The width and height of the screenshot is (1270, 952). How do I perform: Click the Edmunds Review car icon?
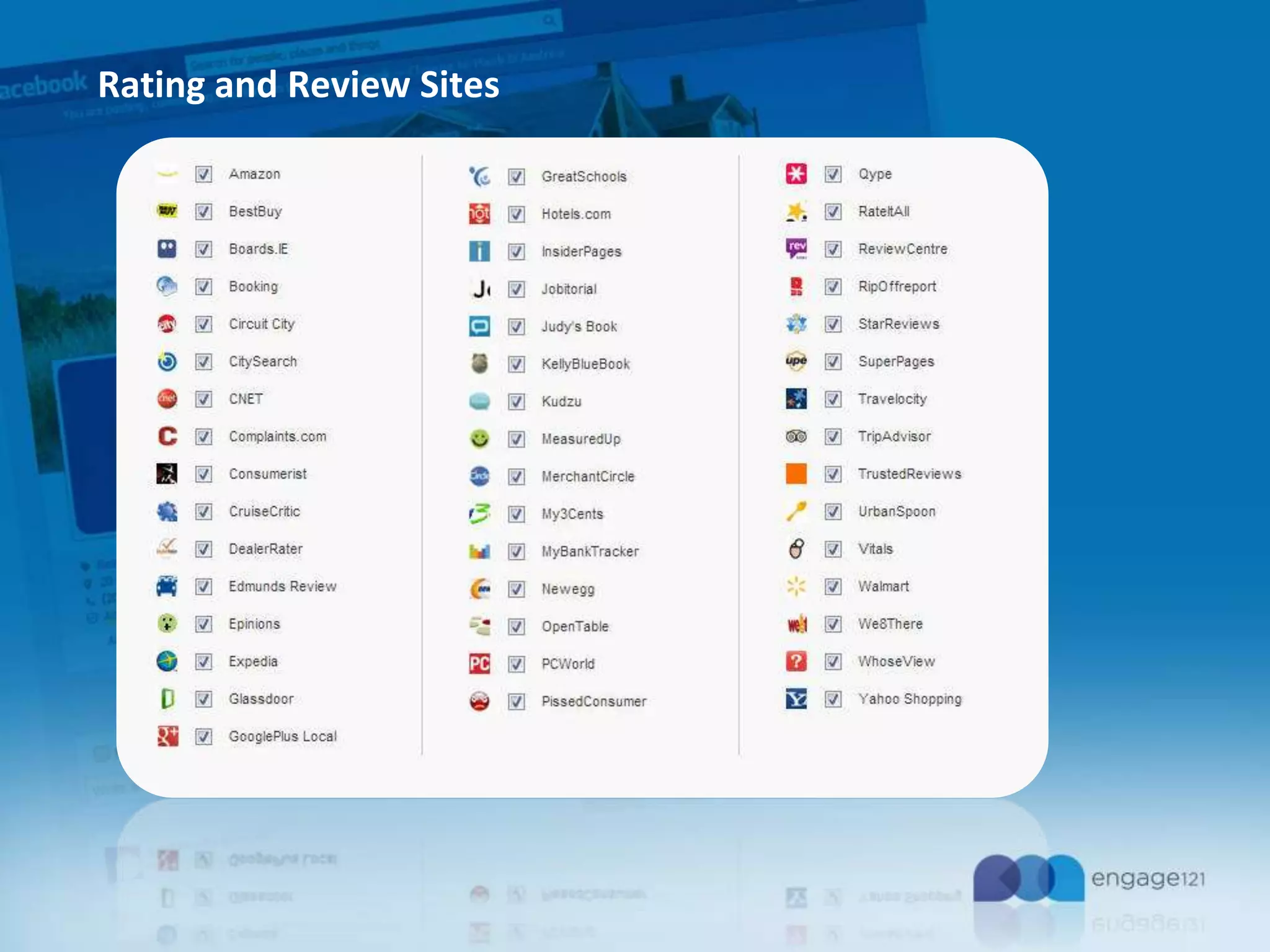pos(167,586)
